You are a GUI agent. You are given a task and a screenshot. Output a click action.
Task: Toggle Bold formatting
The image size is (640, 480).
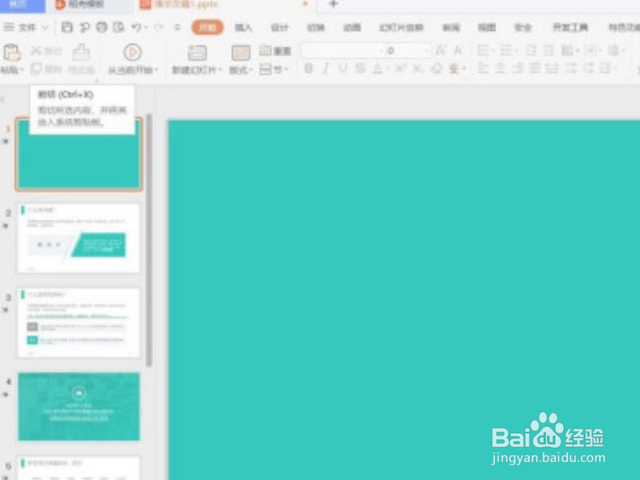(x=309, y=68)
